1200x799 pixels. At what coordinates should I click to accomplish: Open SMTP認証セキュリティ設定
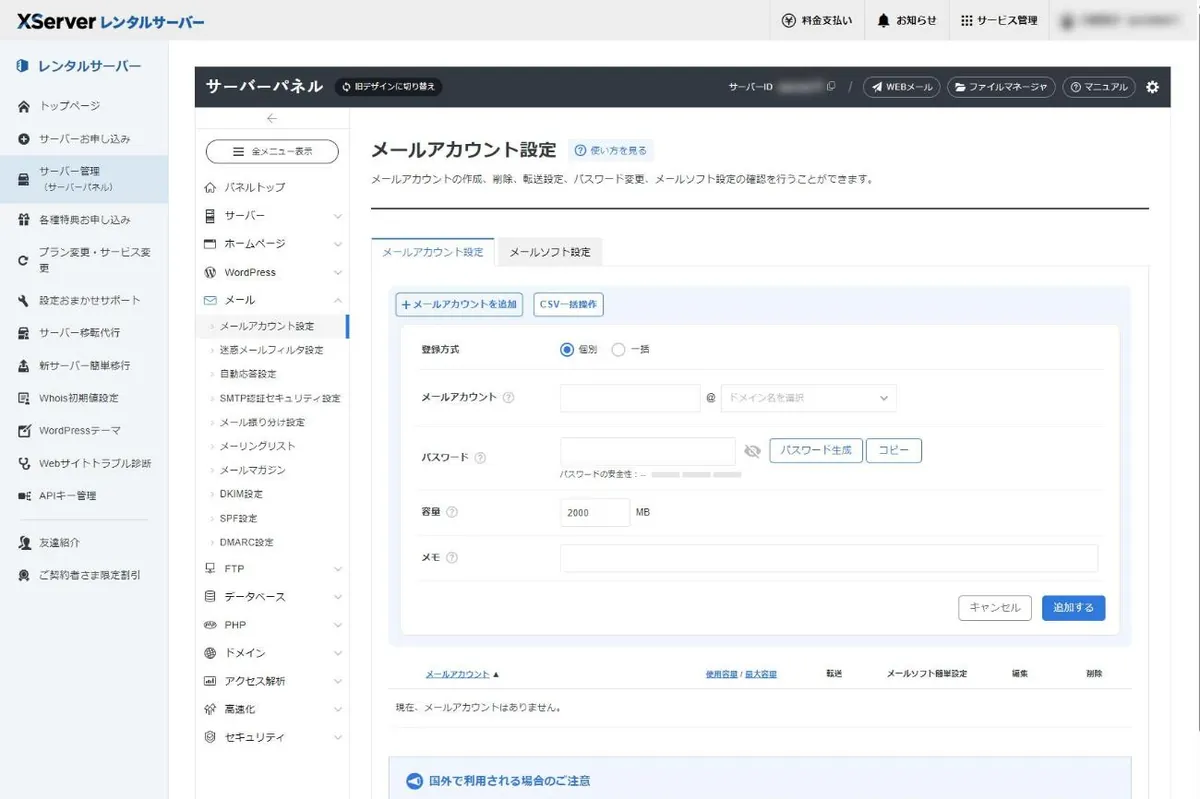[280, 398]
